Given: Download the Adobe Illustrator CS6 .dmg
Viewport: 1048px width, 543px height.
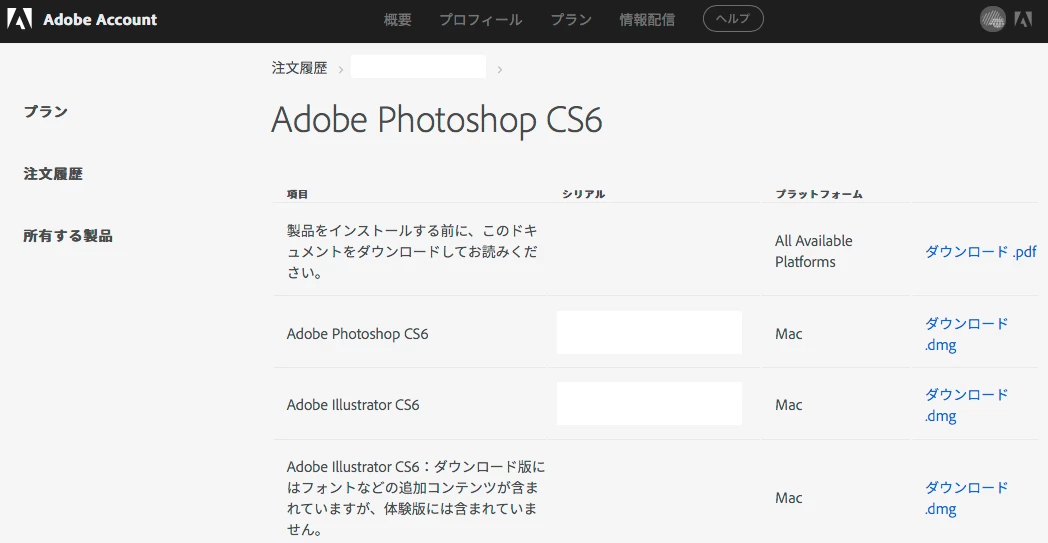Looking at the screenshot, I should pyautogui.click(x=966, y=405).
